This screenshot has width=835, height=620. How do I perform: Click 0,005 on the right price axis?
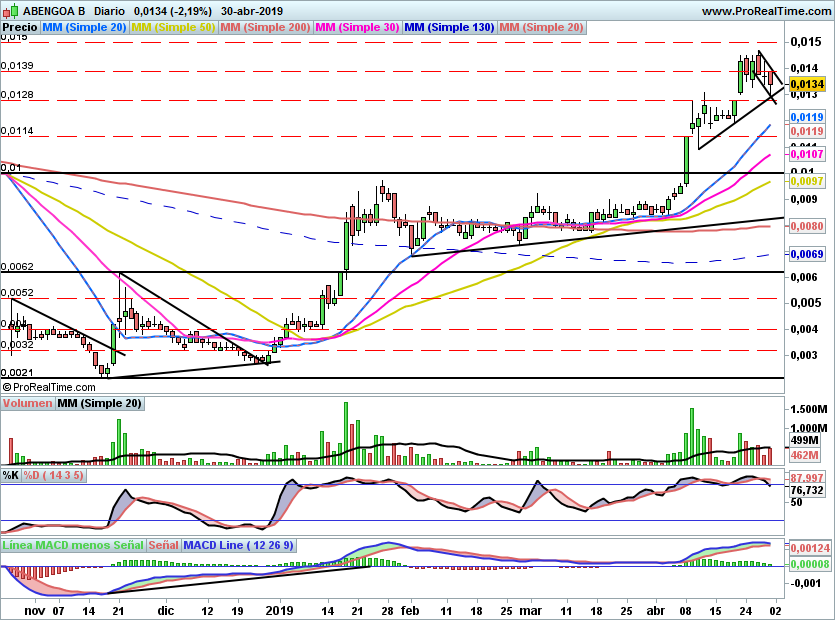tap(804, 303)
